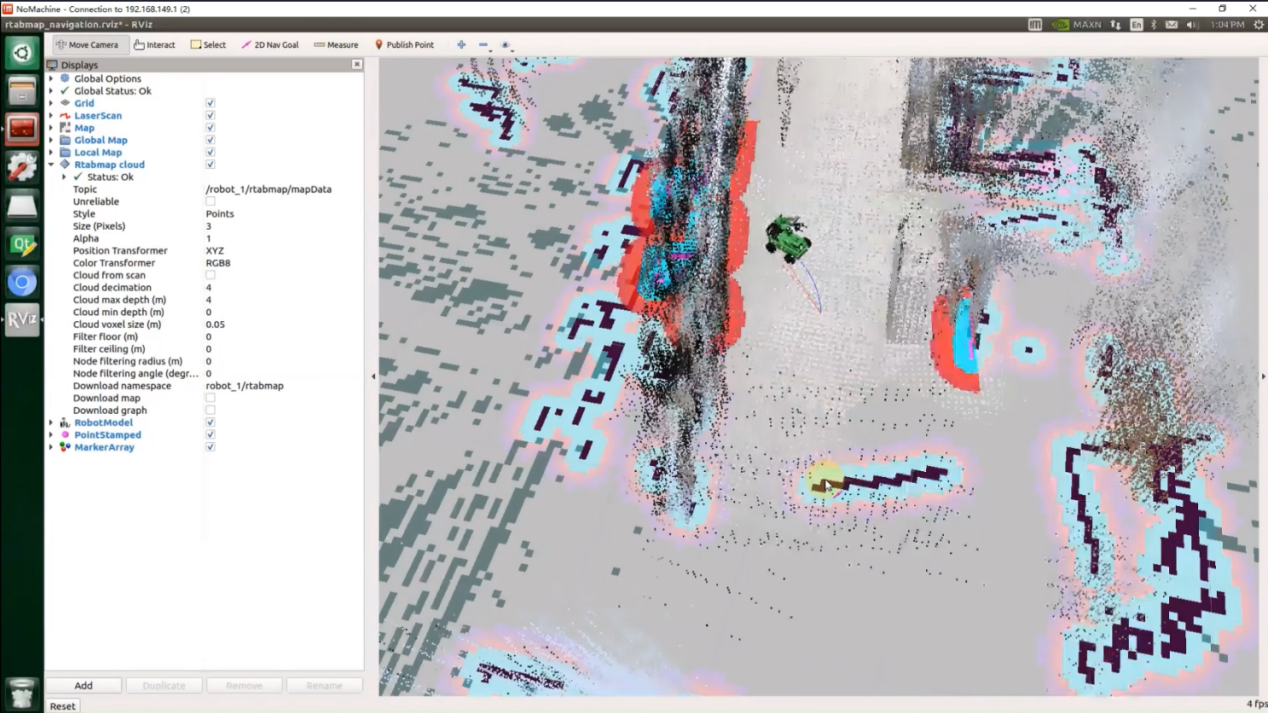Open the red terminal-like dock app
The image size is (1268, 713).
[x=22, y=129]
